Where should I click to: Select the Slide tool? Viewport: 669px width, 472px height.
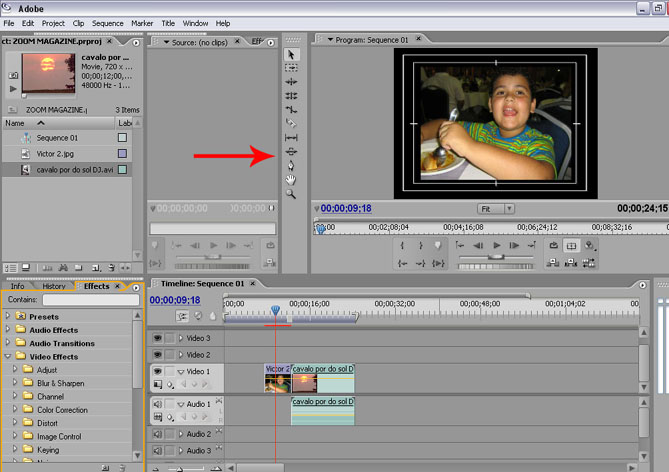[x=291, y=151]
